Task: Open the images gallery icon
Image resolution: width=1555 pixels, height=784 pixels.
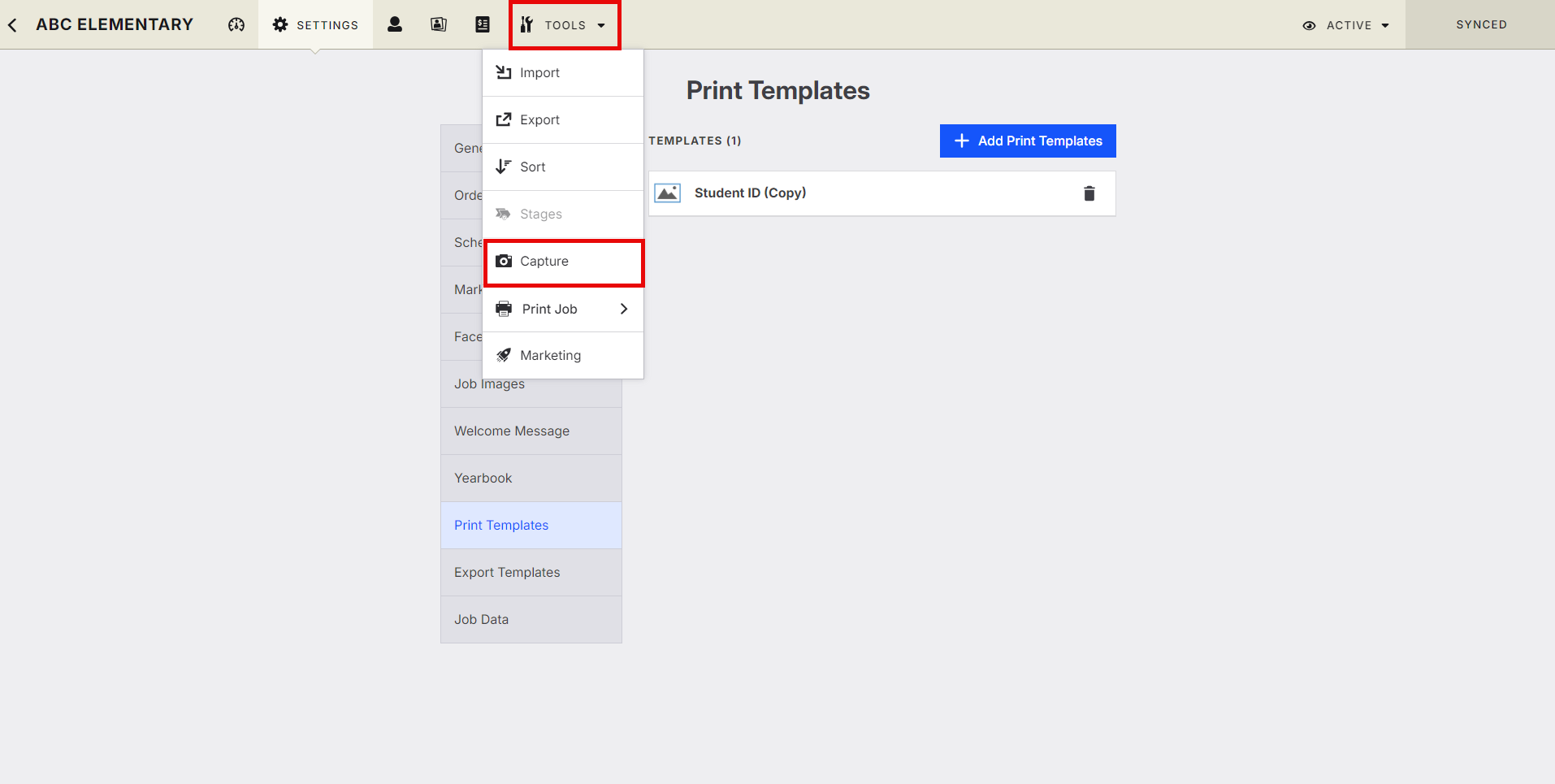Action: pyautogui.click(x=439, y=25)
